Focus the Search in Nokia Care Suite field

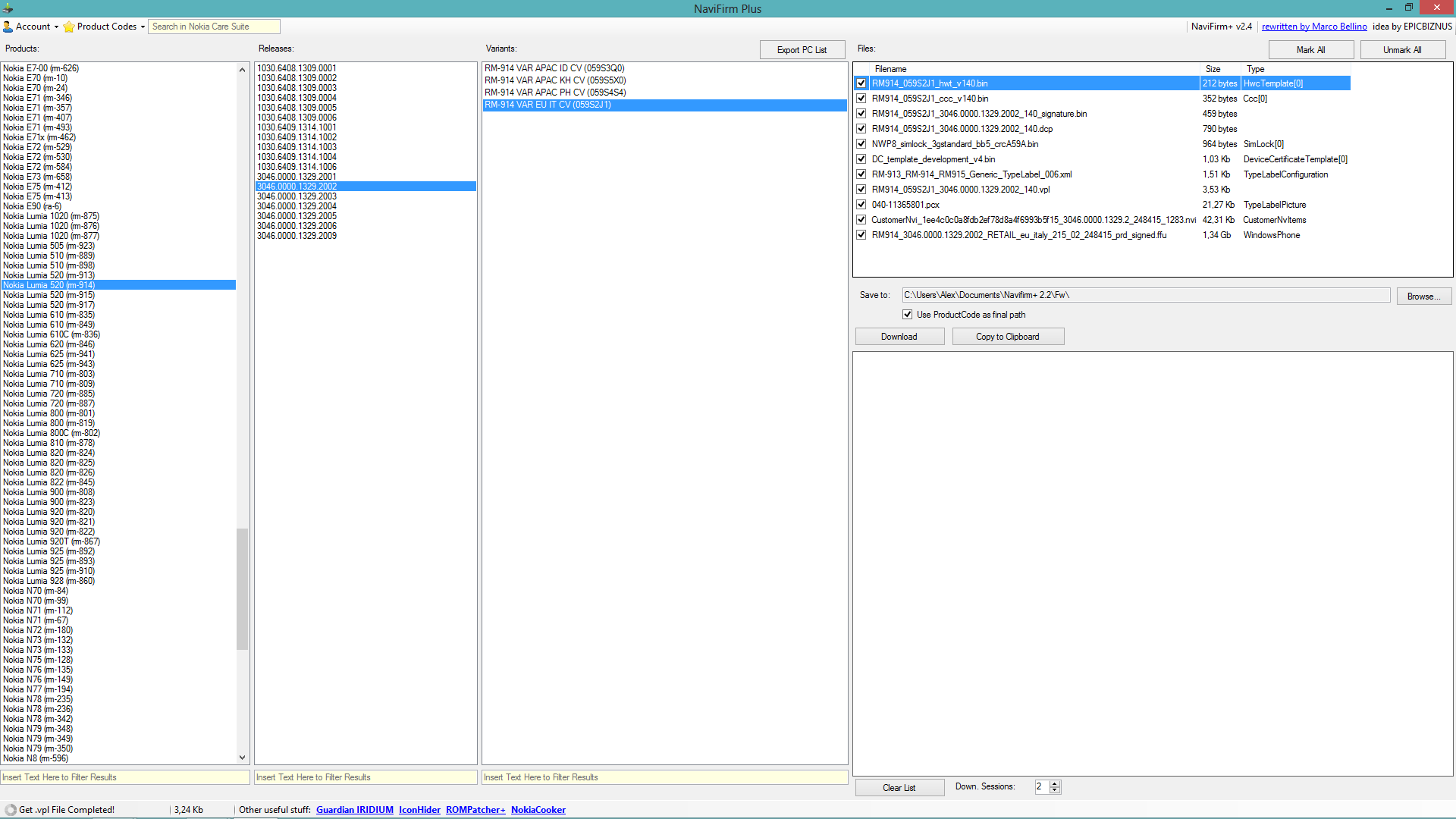coord(214,27)
